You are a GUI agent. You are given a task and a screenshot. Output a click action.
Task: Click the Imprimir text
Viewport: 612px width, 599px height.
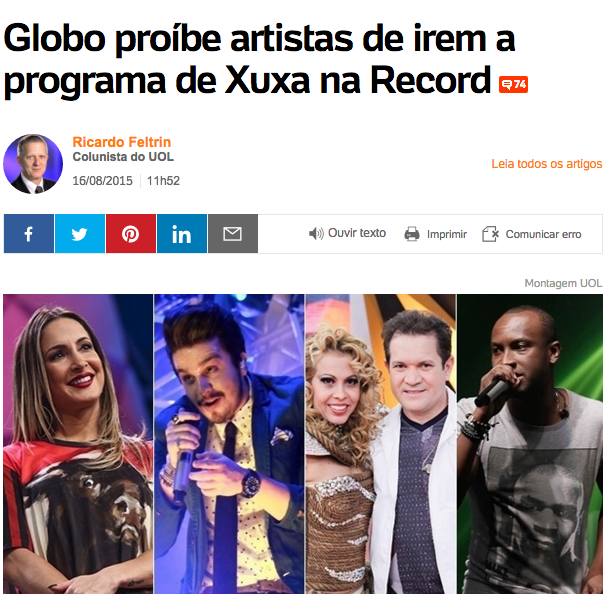point(447,234)
